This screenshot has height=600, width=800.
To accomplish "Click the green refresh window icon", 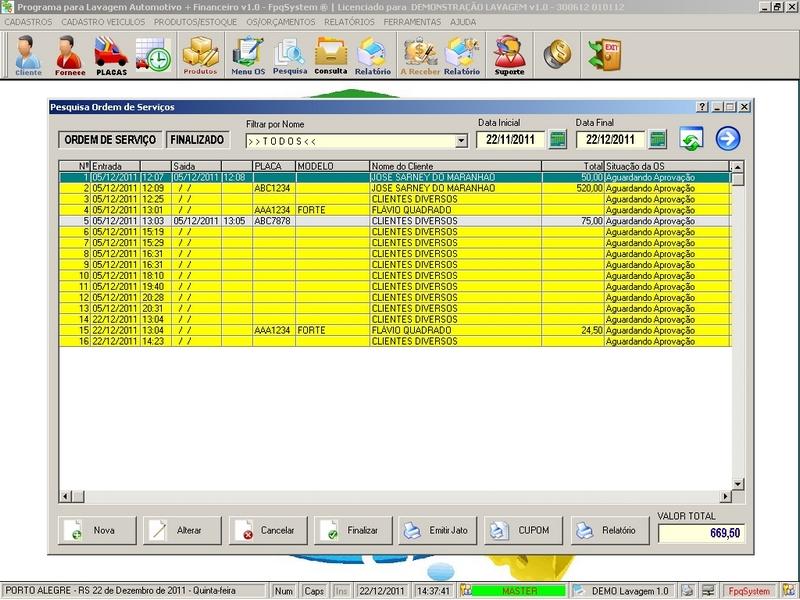I will [x=691, y=139].
